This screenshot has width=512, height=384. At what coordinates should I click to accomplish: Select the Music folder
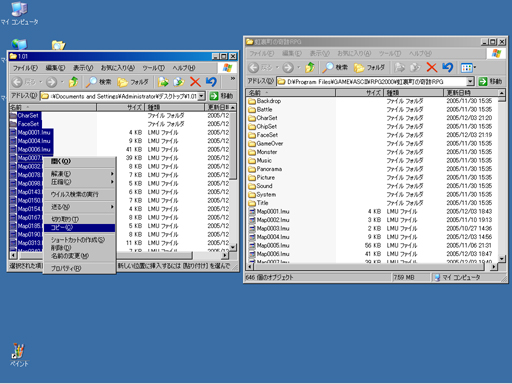pyautogui.click(x=260, y=160)
